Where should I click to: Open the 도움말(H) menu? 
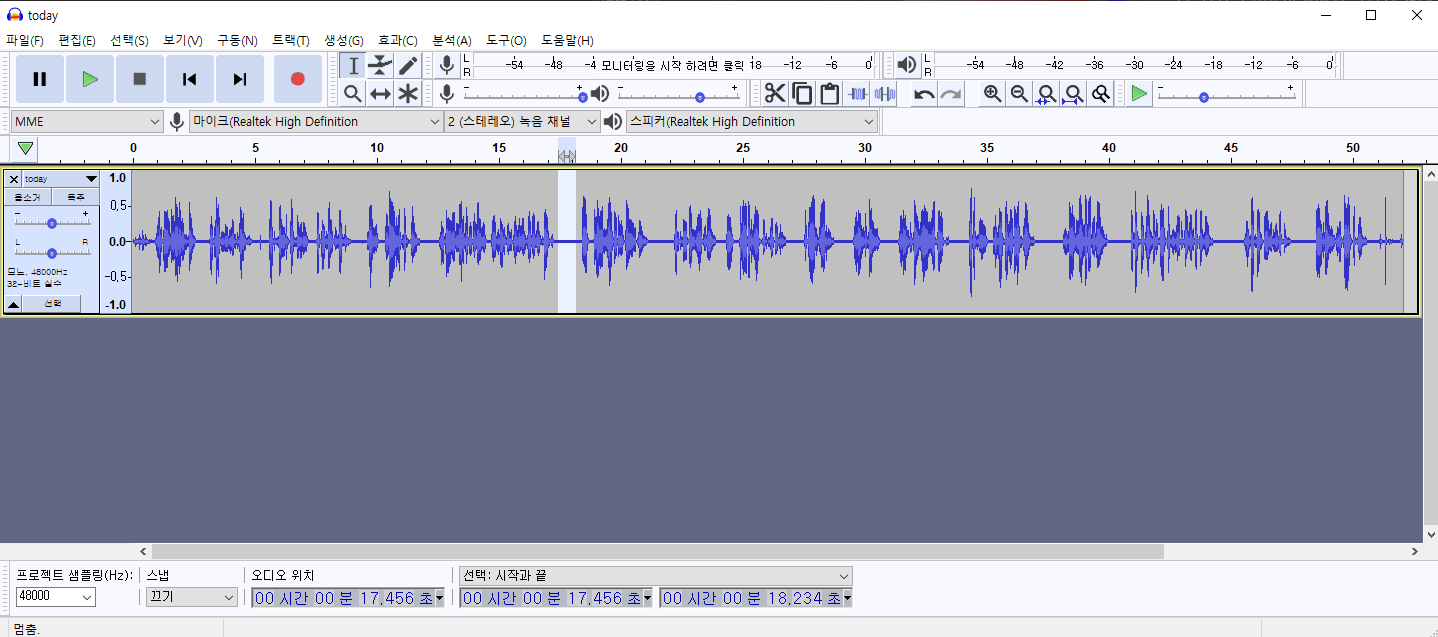coord(567,40)
